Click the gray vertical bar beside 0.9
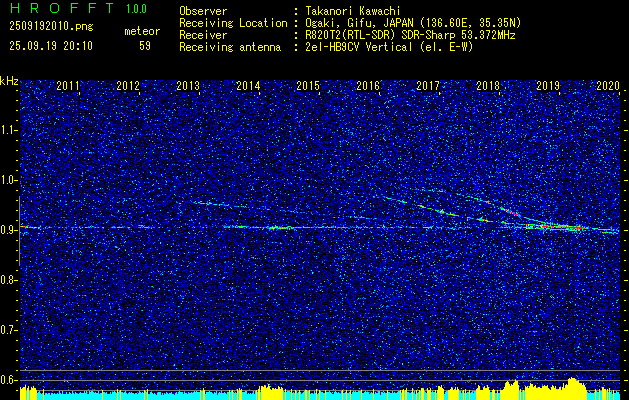The width and height of the screenshot is (629, 400). tap(19, 231)
